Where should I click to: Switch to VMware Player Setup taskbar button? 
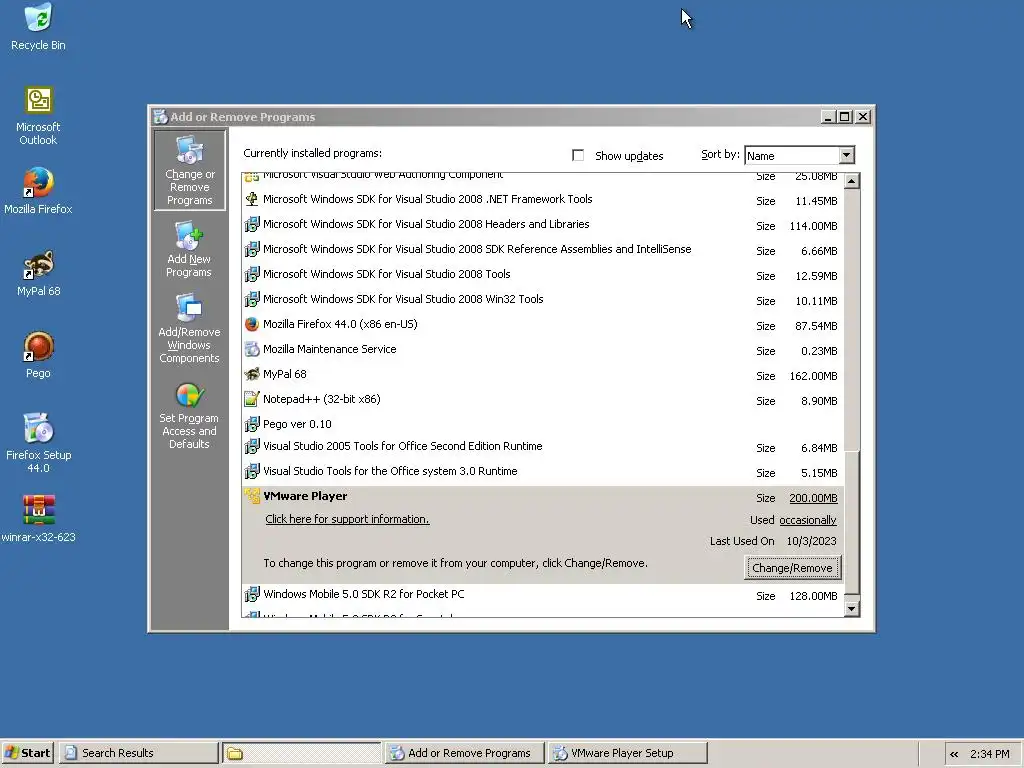(x=627, y=753)
